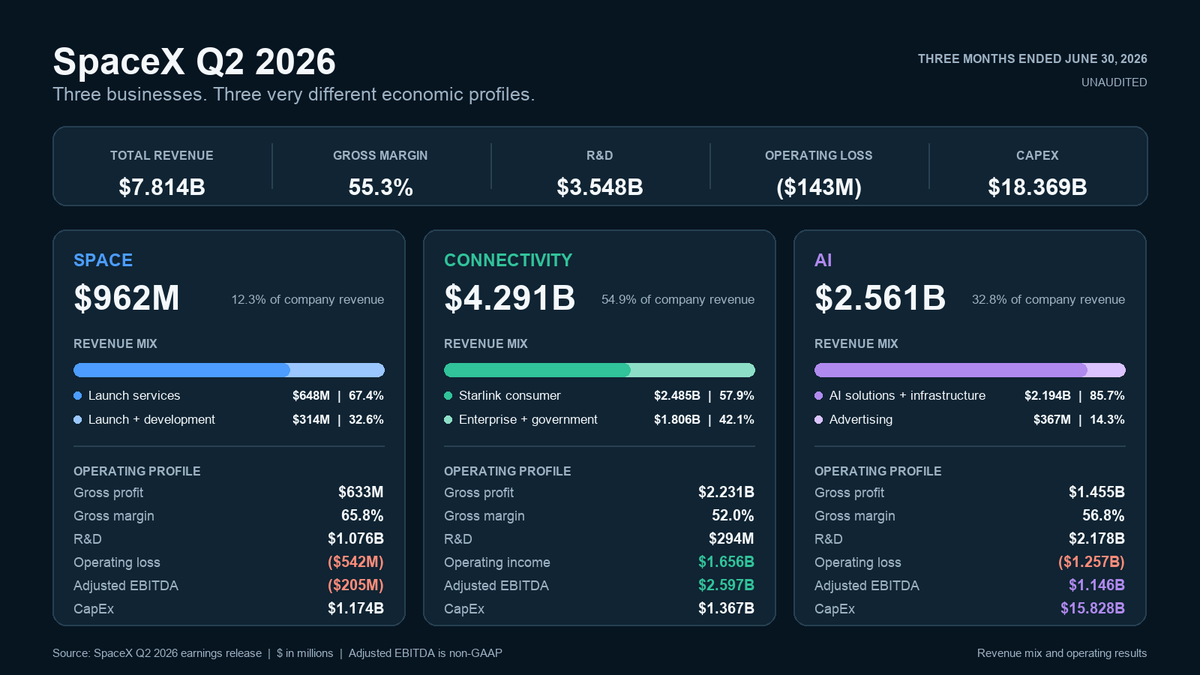Click the '$648M | 67.4%' value
1200x675 pixels.
[338, 396]
